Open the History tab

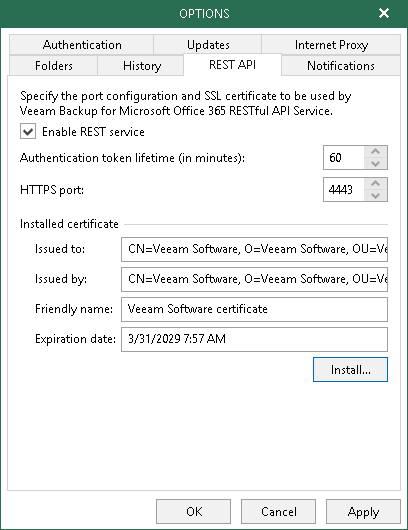click(x=141, y=66)
